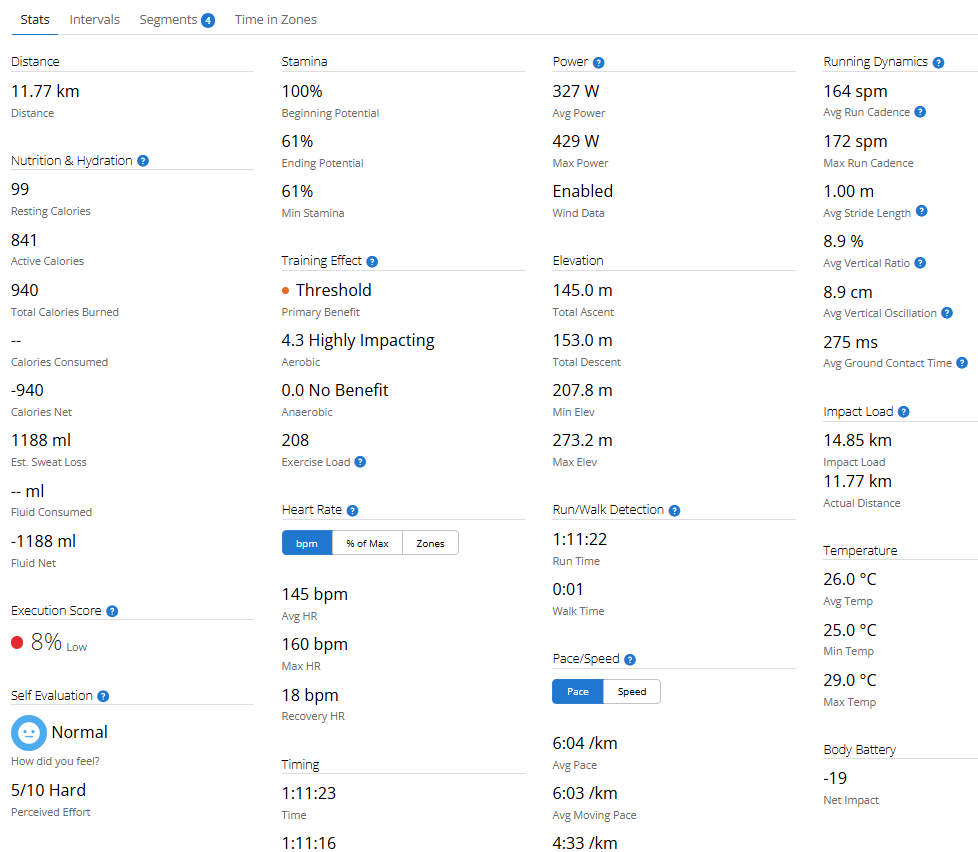Switch heart rate display to % of Max

[367, 543]
